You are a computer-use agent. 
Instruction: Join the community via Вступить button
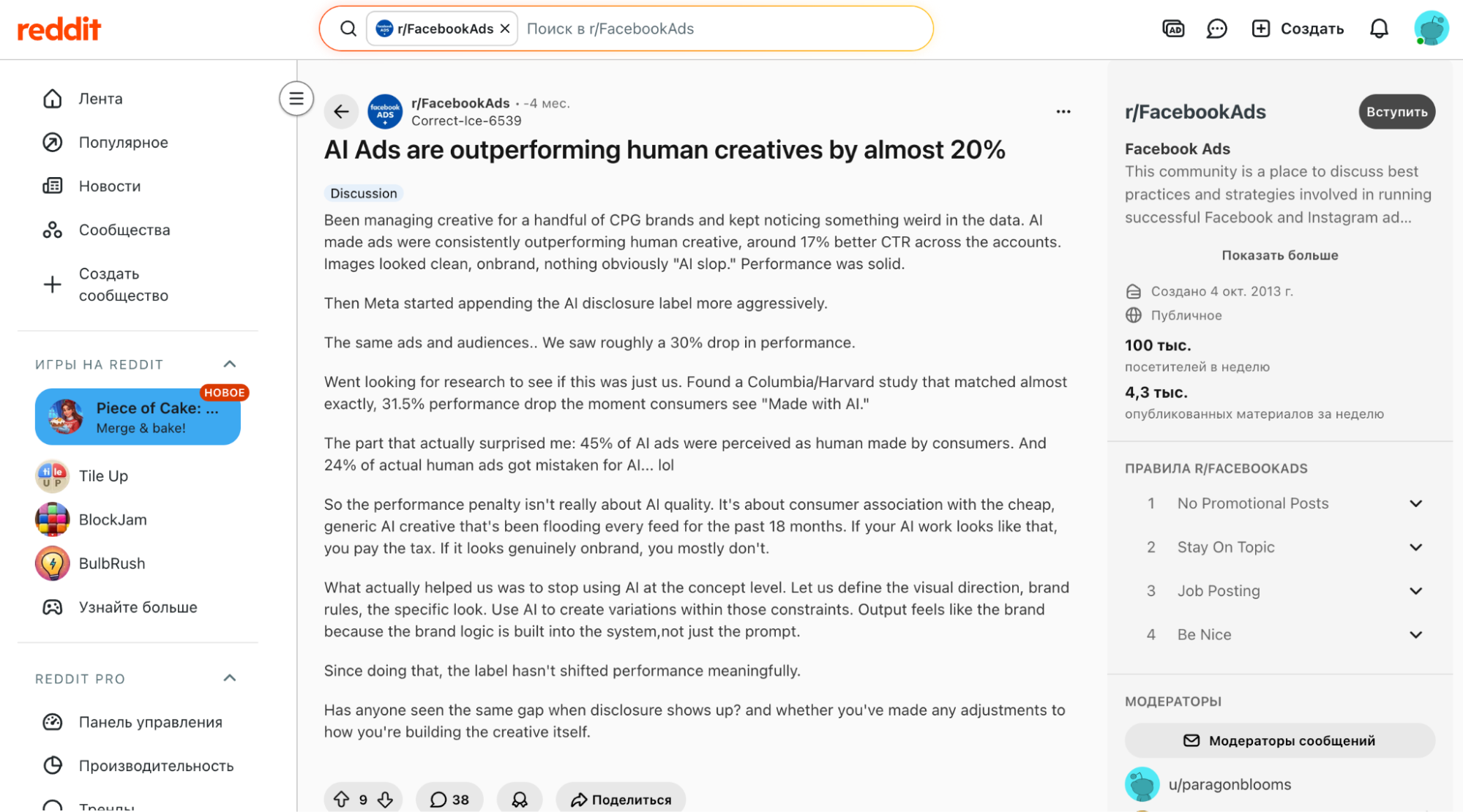1396,112
